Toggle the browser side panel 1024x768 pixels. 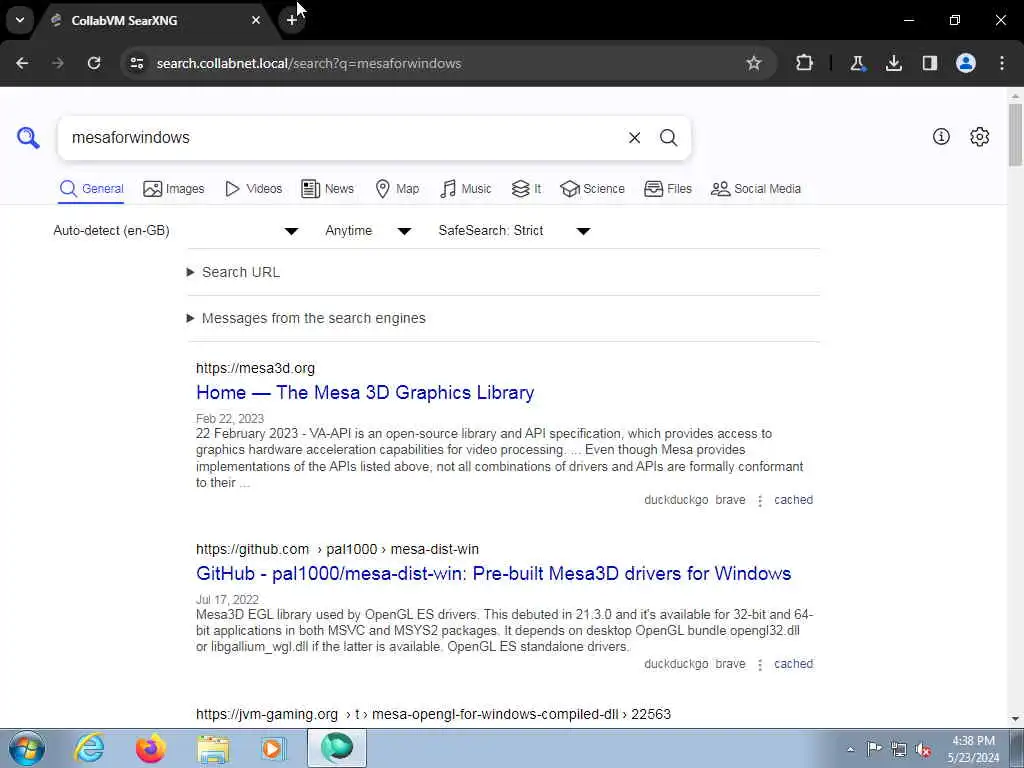(930, 63)
